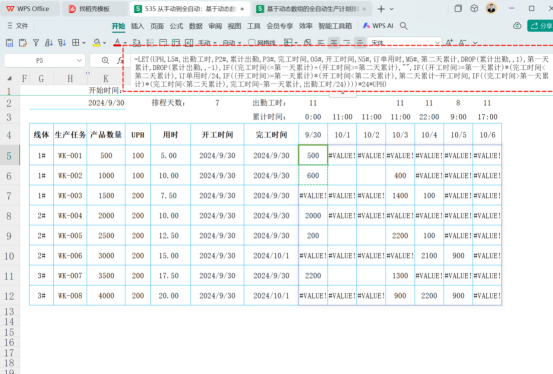The height and width of the screenshot is (374, 553).
Task: Expand the borders dropdown arrow
Action: (84, 43)
